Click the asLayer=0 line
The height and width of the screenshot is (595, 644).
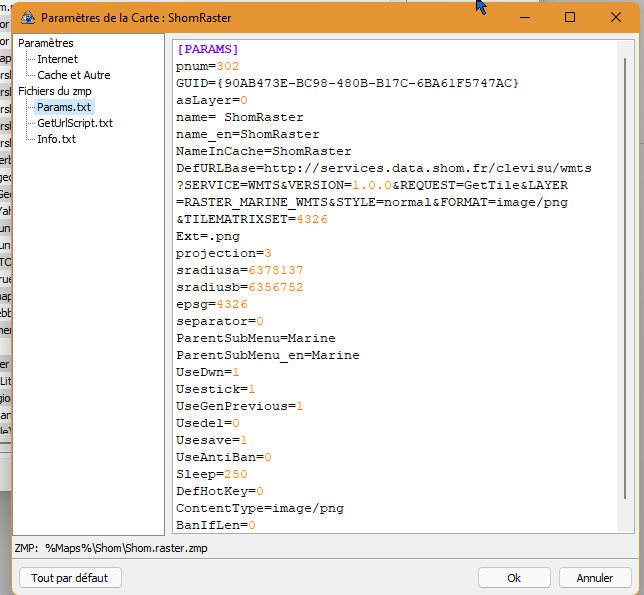pos(212,100)
